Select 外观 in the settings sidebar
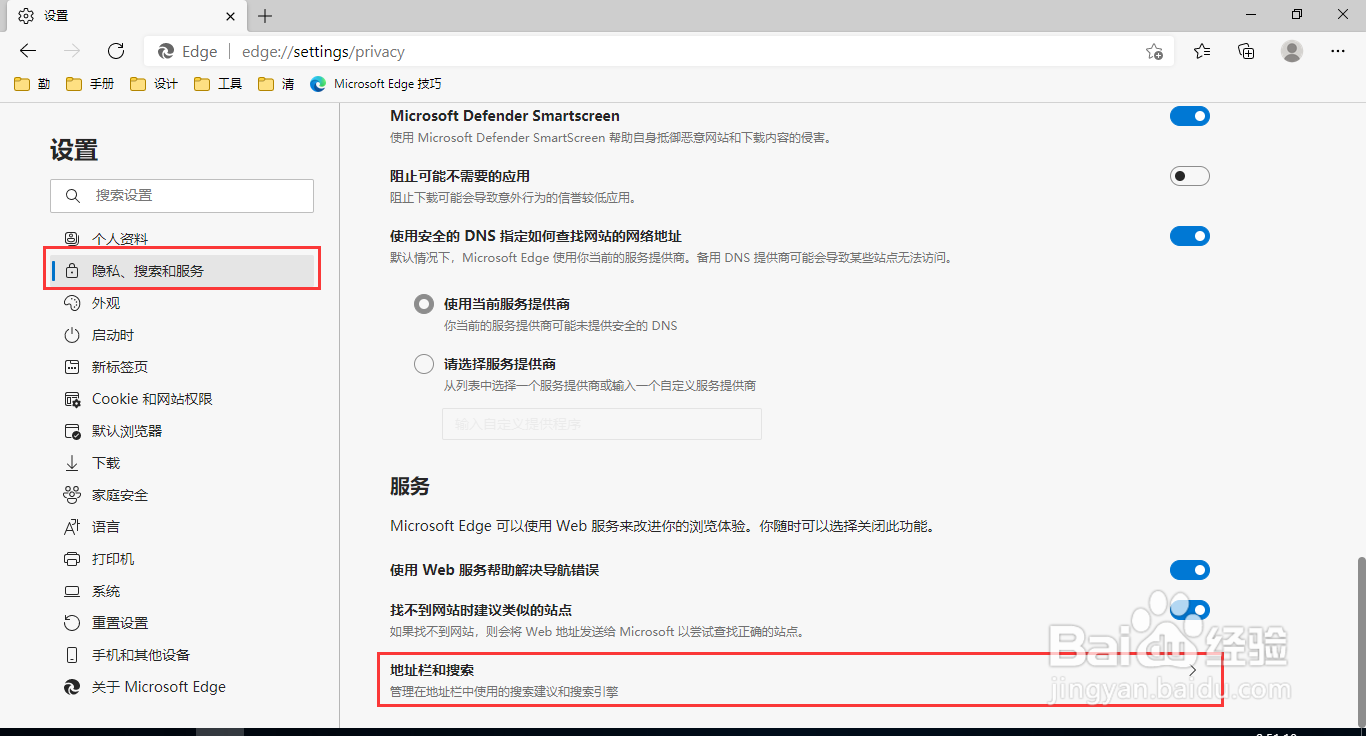1366x736 pixels. coord(104,302)
